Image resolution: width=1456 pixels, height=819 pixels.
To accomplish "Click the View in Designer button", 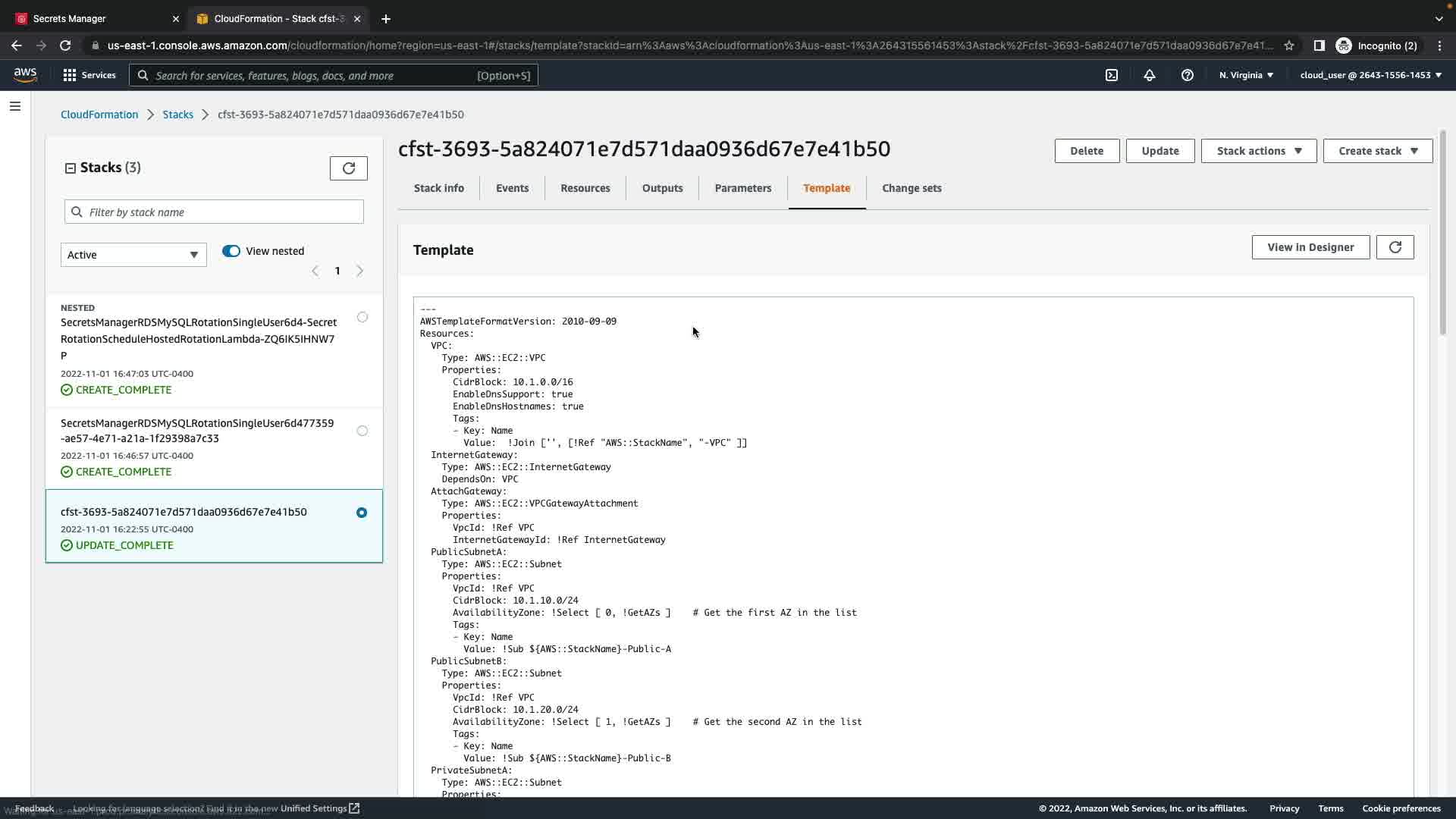I will (1310, 247).
